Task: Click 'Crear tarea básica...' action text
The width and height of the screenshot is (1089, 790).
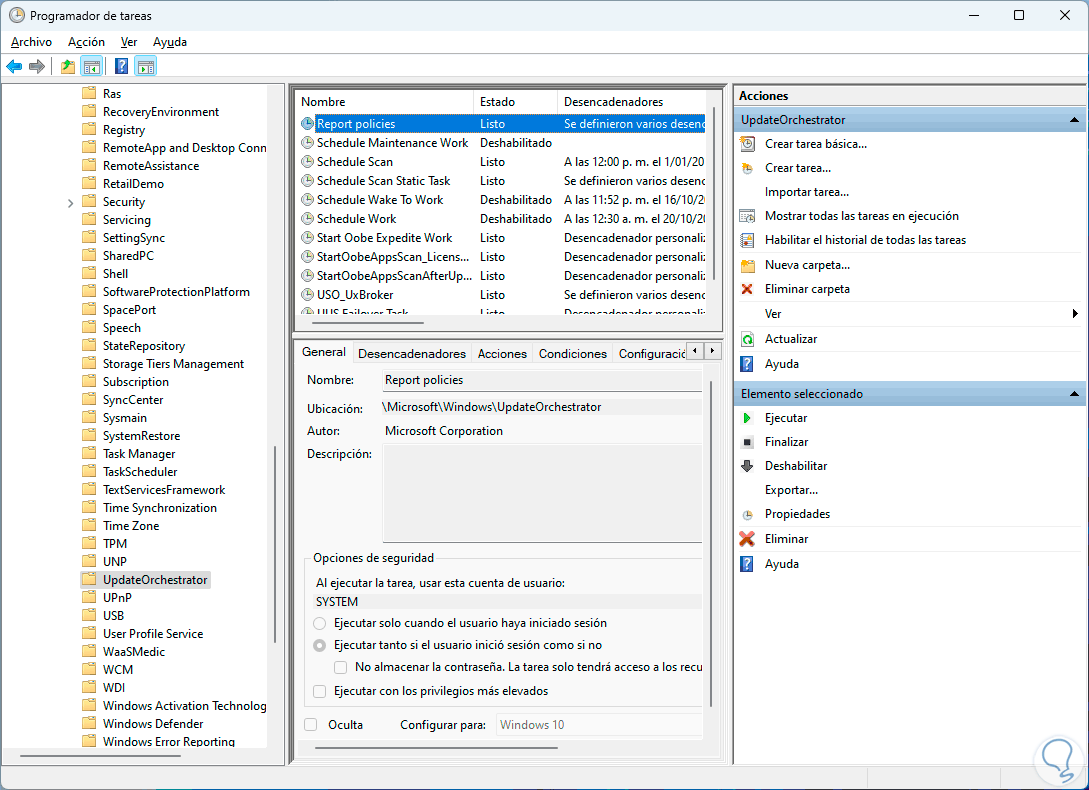Action: (x=815, y=144)
